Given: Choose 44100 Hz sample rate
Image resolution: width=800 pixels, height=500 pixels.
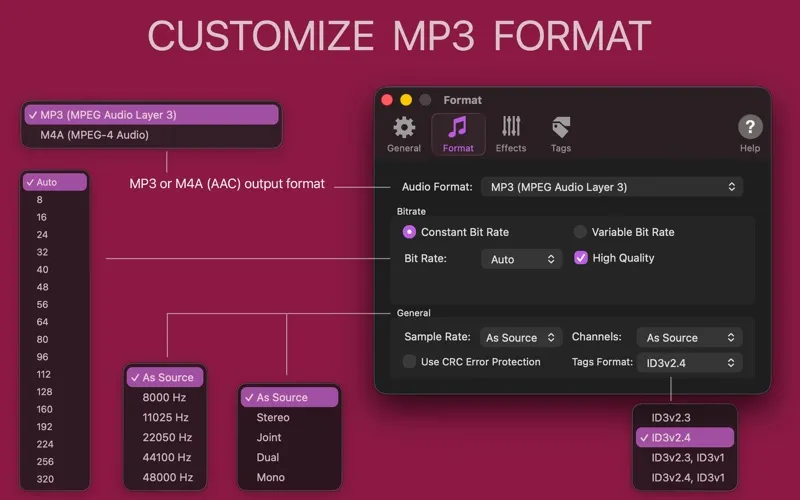Looking at the screenshot, I should (x=165, y=457).
